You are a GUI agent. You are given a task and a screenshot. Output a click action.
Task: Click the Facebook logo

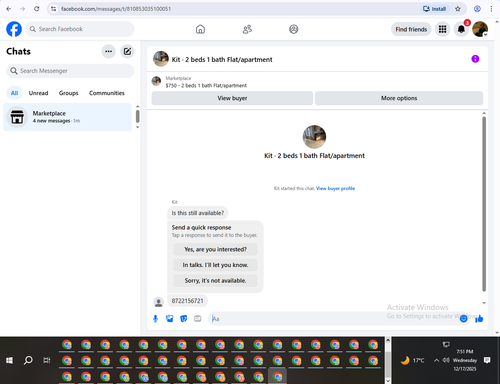(x=14, y=29)
